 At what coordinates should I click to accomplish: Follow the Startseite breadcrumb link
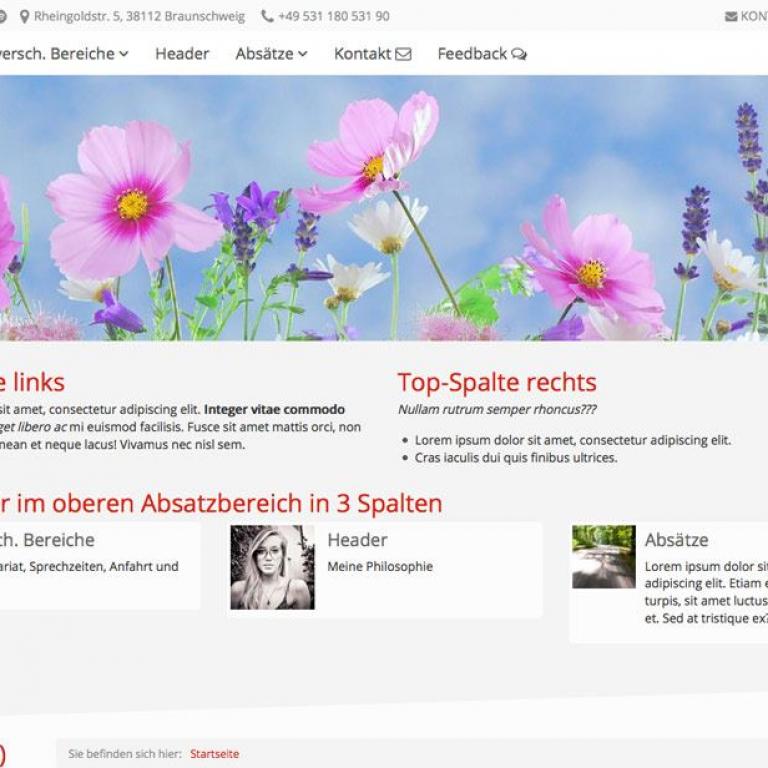click(214, 754)
